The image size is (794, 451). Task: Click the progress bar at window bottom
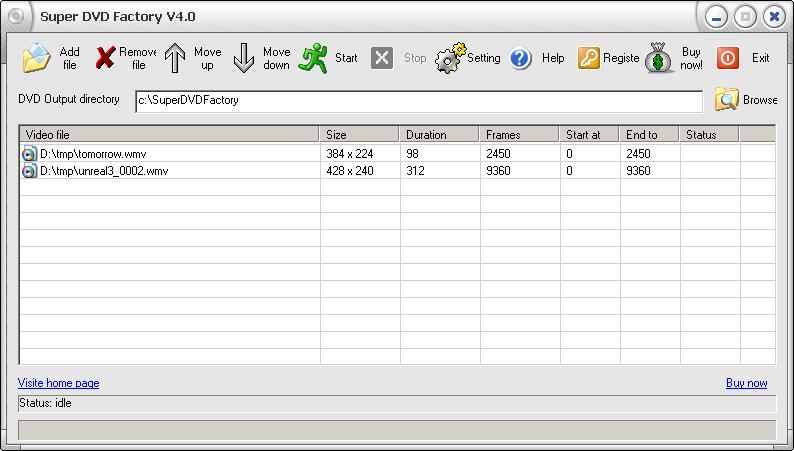coord(397,430)
